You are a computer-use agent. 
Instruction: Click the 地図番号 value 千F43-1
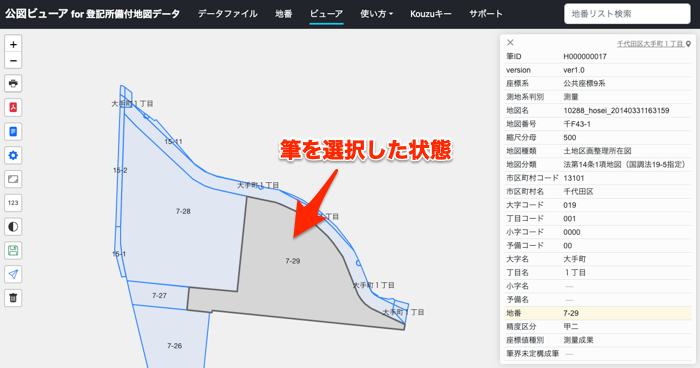click(x=577, y=124)
